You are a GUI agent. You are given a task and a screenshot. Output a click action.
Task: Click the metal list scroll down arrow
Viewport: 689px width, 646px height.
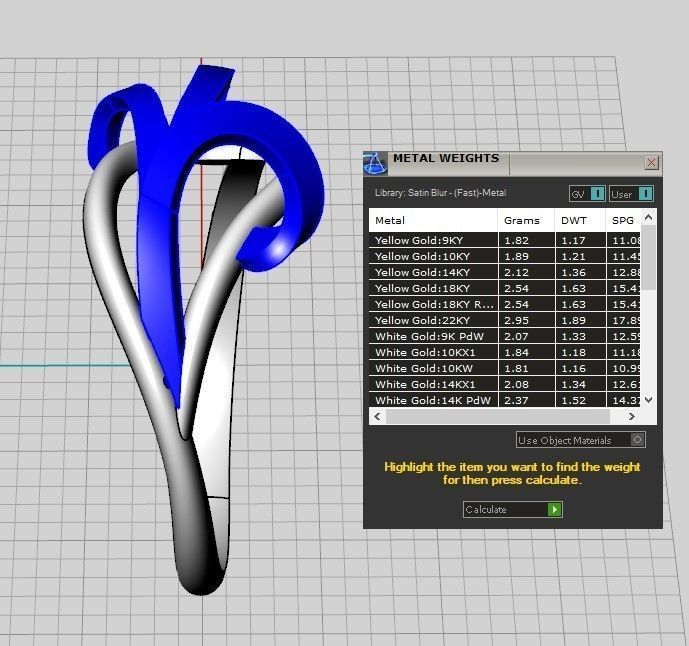click(x=648, y=399)
